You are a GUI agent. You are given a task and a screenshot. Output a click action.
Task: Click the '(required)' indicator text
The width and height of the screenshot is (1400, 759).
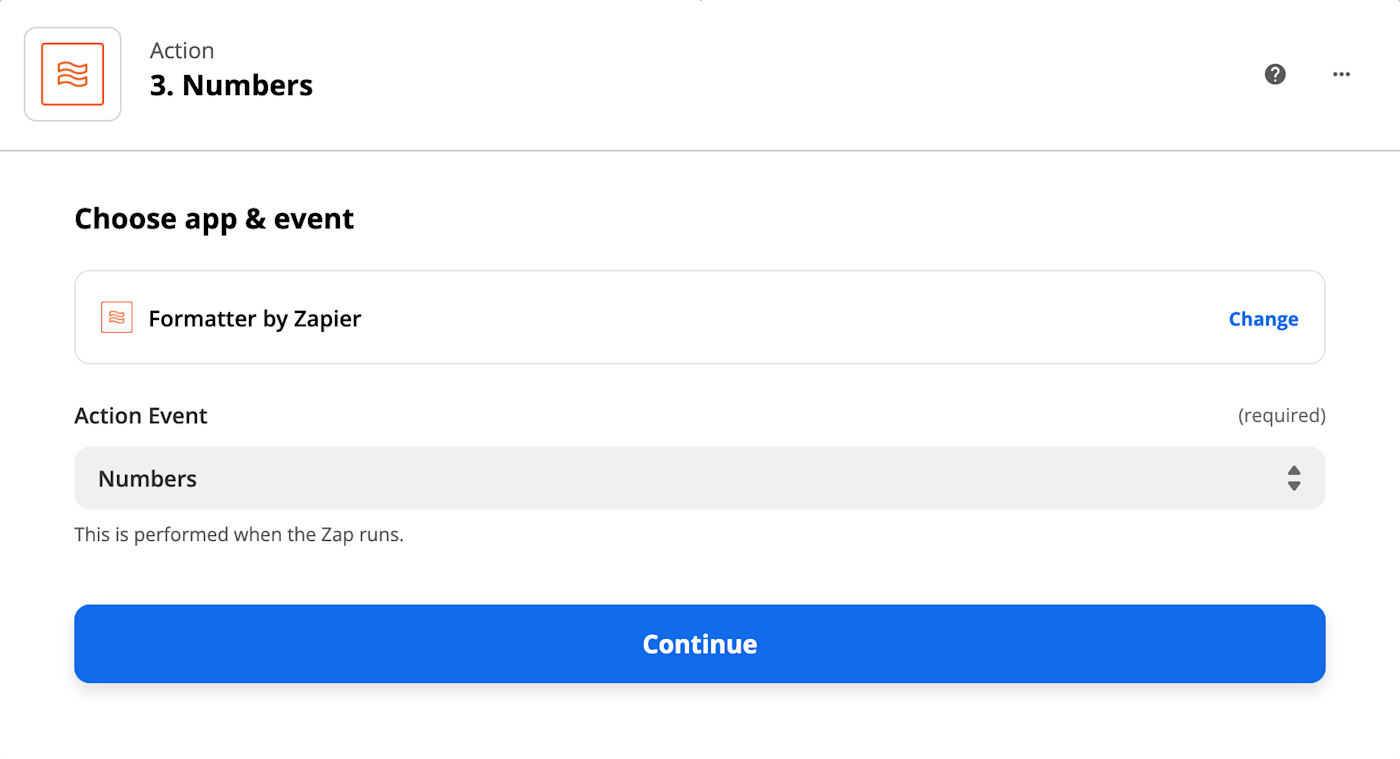[1281, 416]
